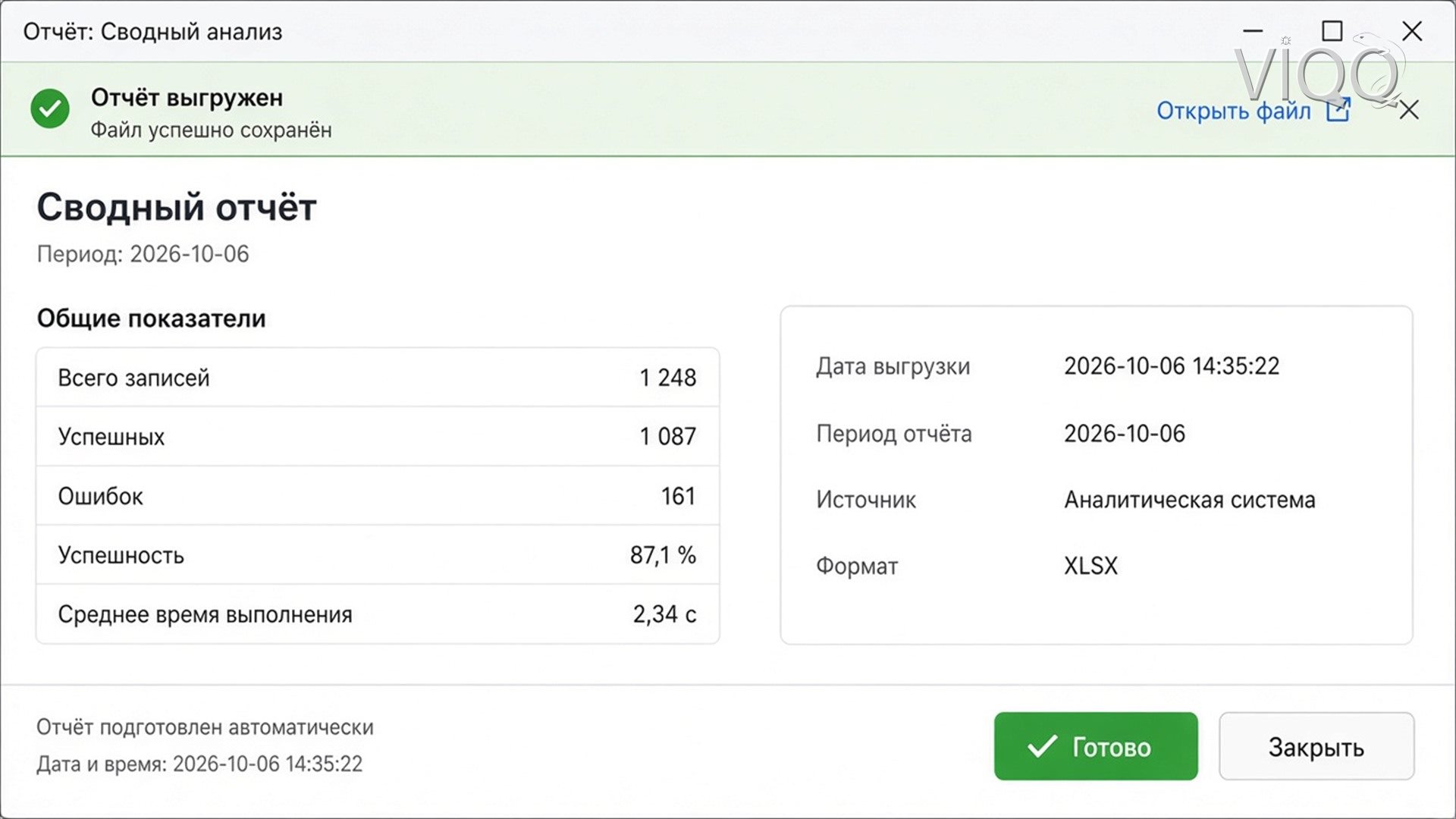Click the Закрыть button

pos(1316,746)
